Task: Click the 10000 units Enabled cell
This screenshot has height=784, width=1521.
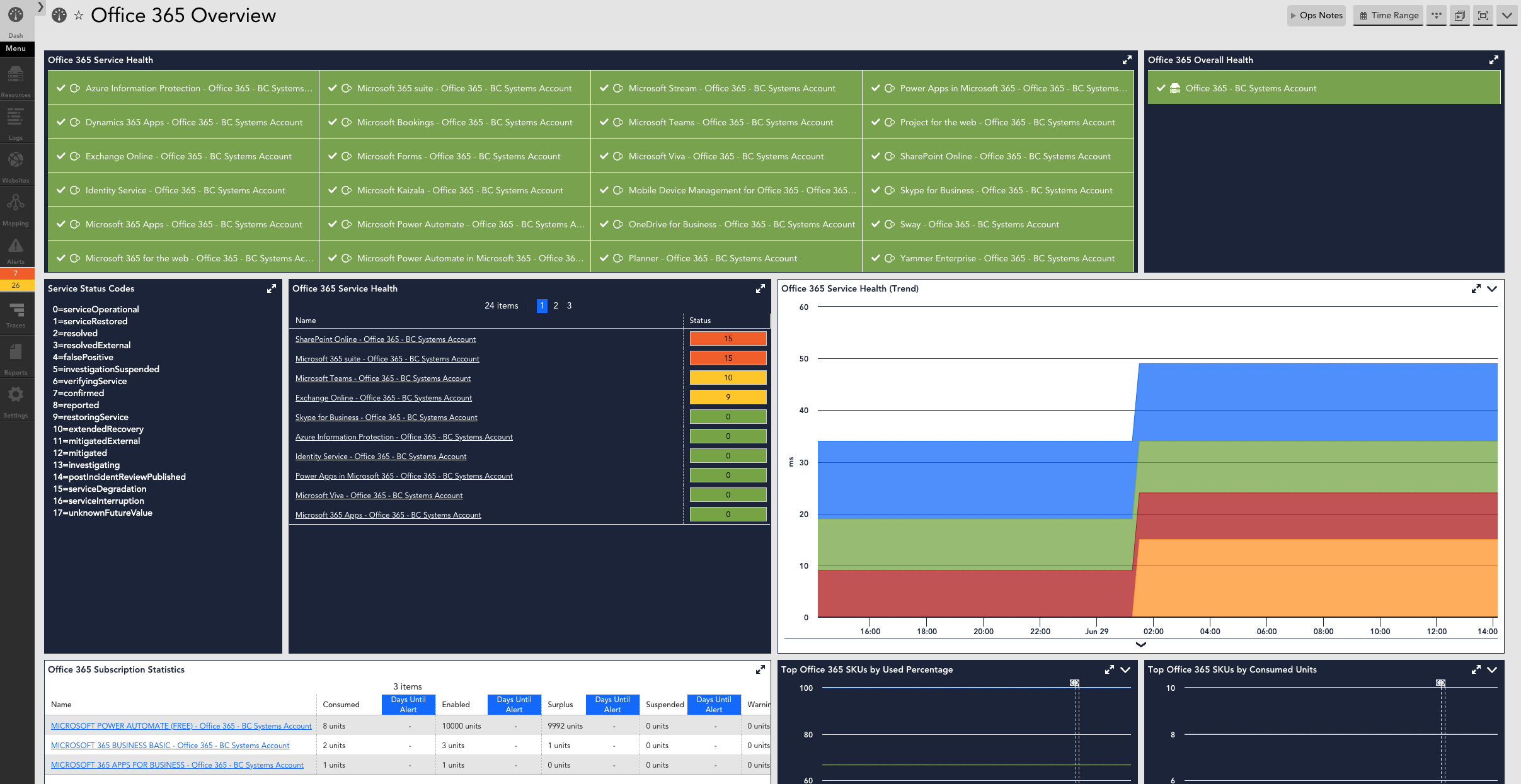Action: [461, 726]
